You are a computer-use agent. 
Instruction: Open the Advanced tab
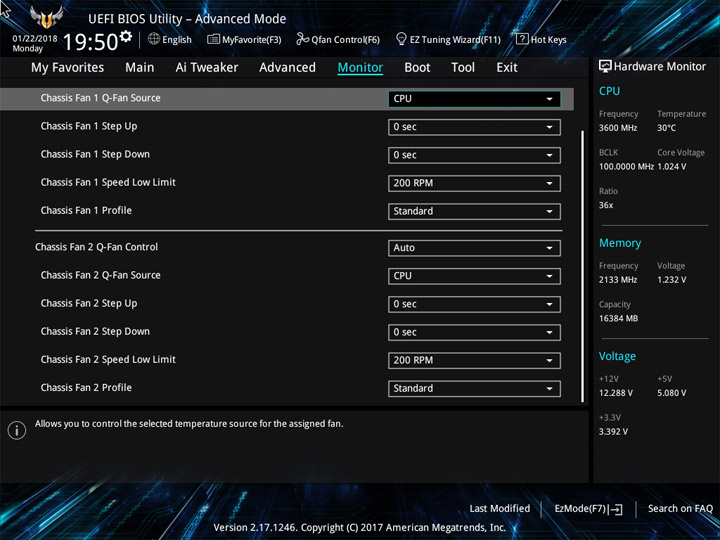pos(287,68)
